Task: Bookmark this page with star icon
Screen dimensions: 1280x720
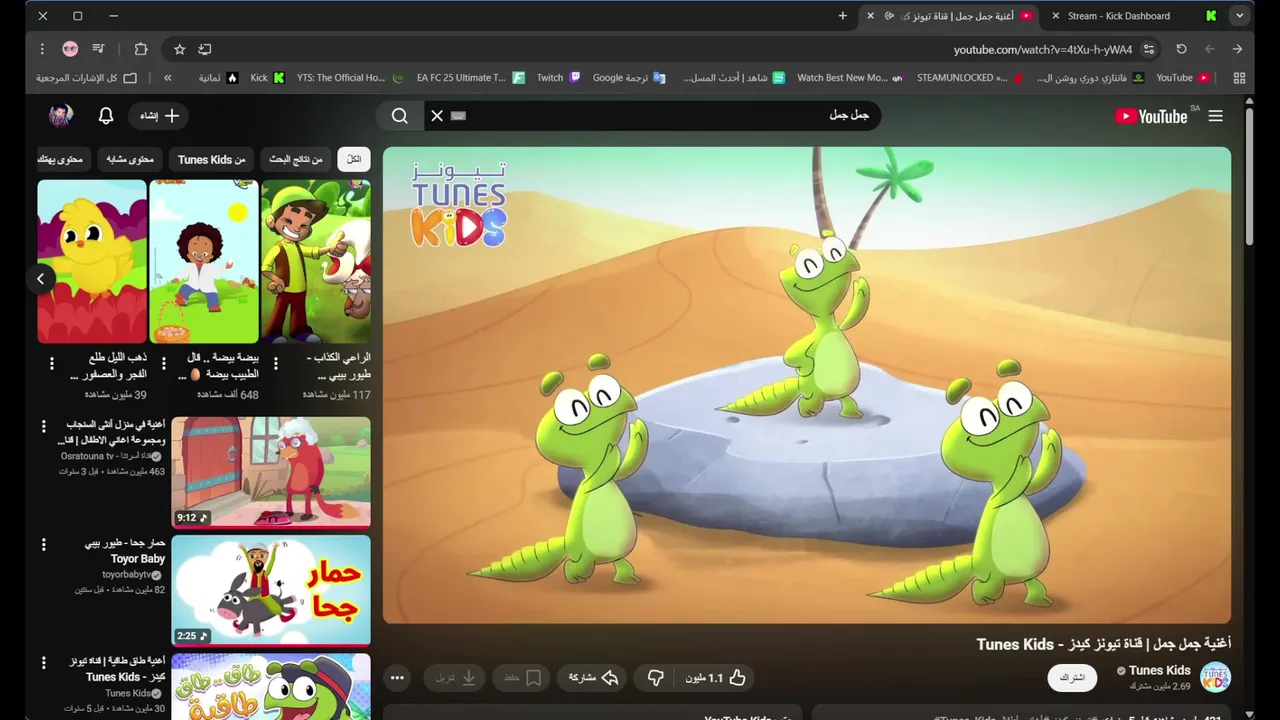Action: pos(179,49)
